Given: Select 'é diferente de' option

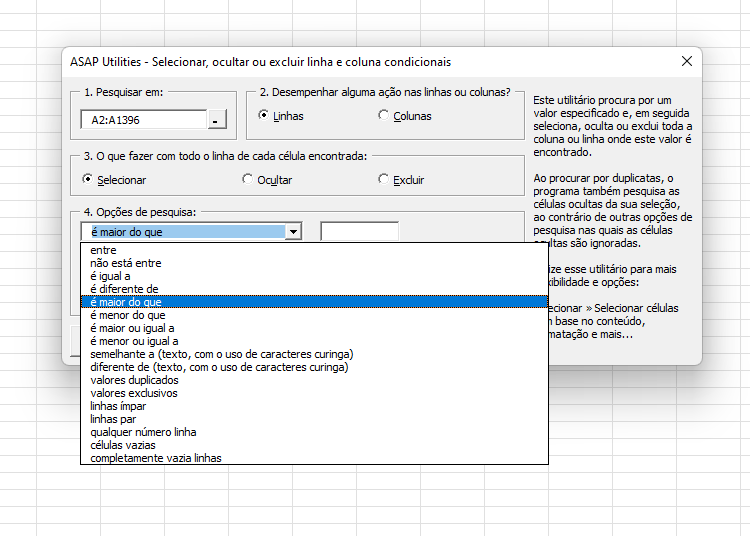Looking at the screenshot, I should click(314, 289).
